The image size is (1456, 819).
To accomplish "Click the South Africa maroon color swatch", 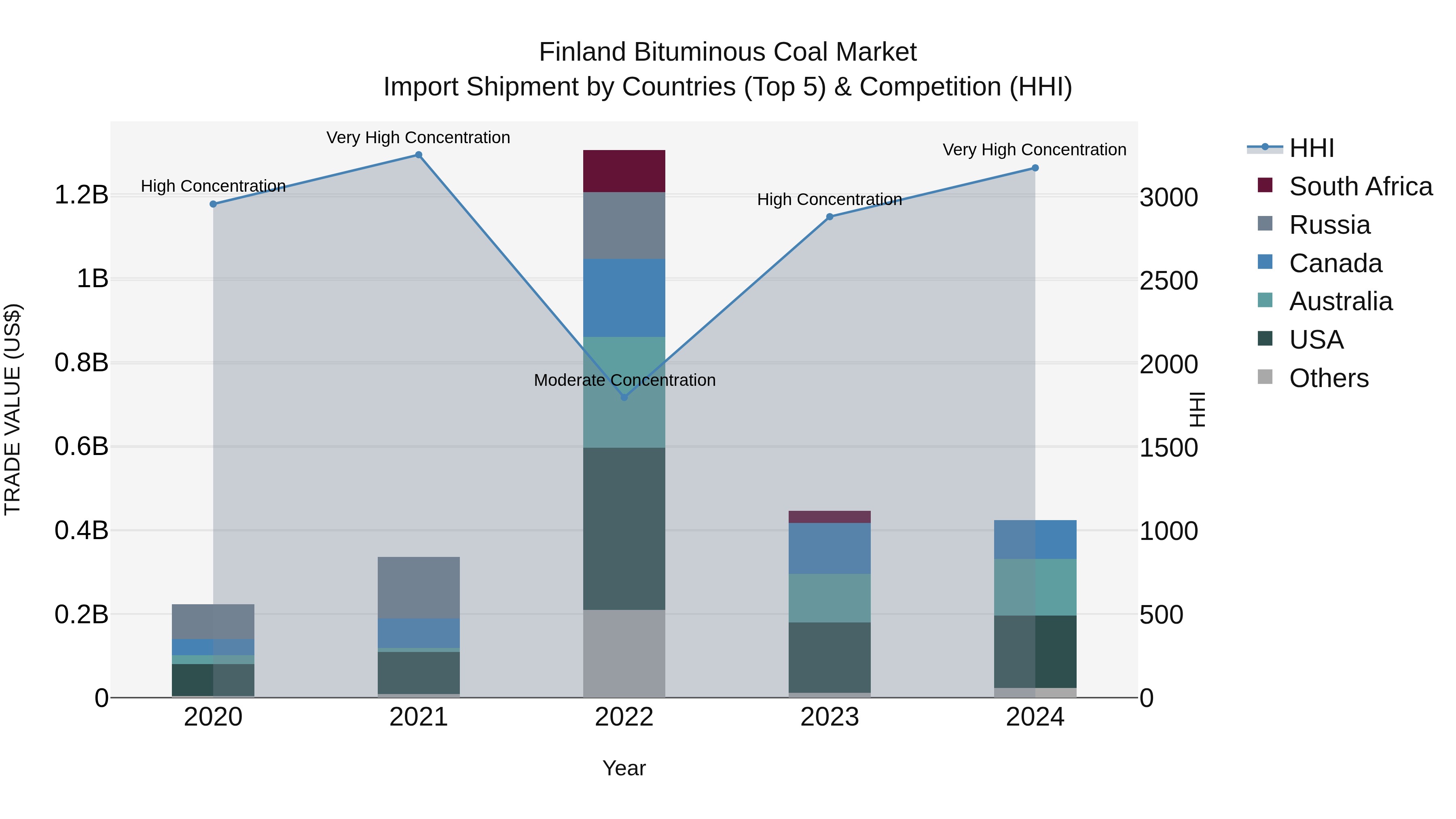I will click(x=1265, y=185).
